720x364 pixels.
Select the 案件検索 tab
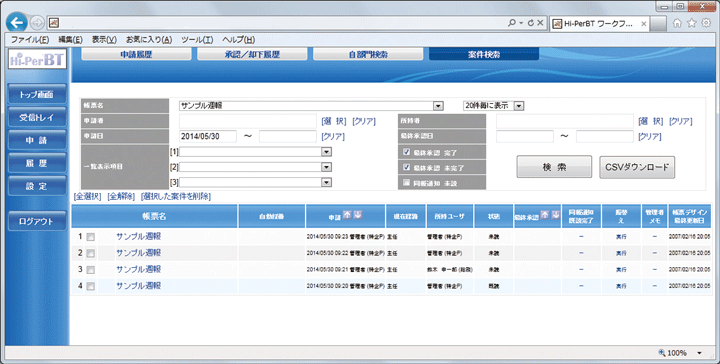[484, 54]
